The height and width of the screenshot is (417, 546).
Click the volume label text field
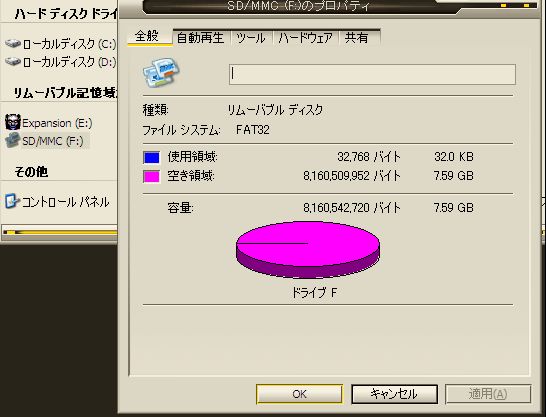coord(372,74)
